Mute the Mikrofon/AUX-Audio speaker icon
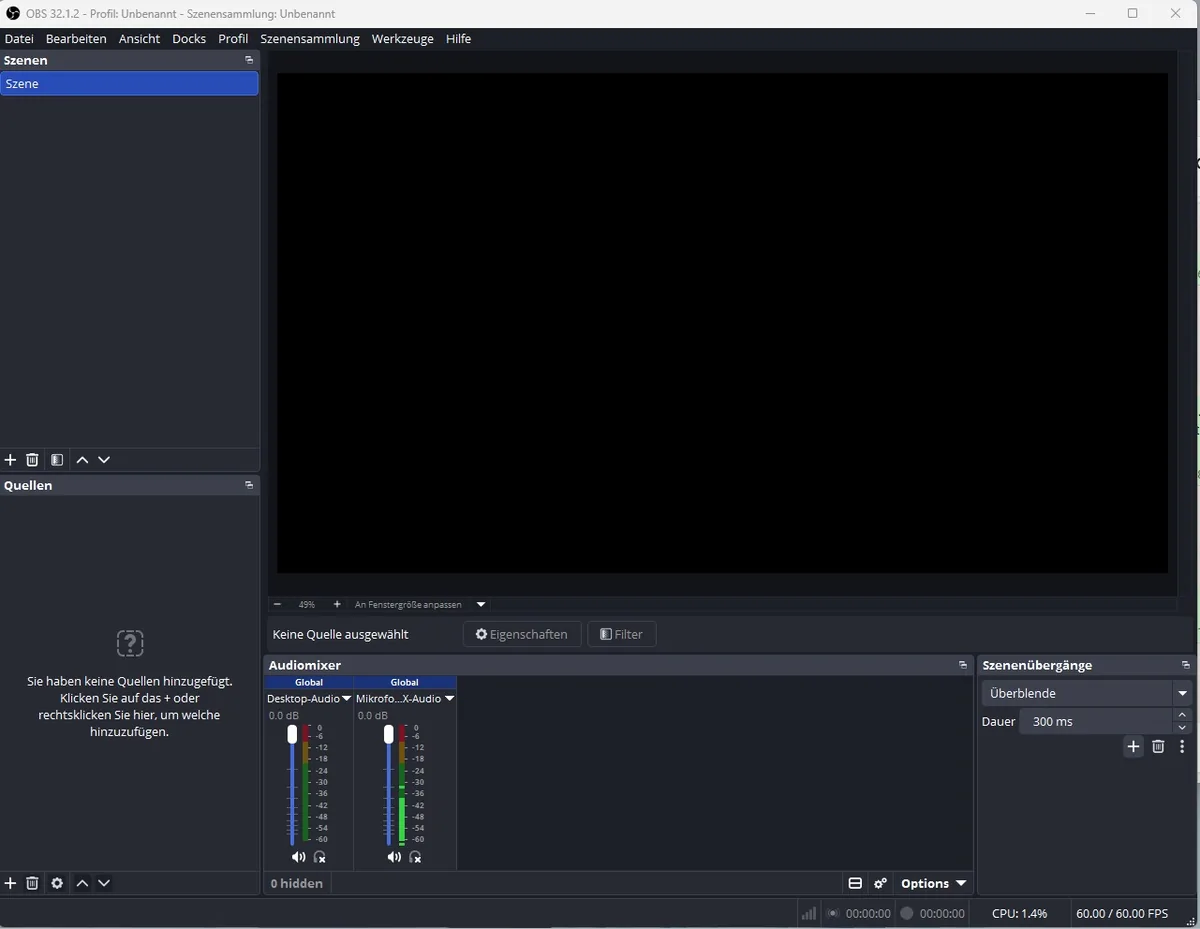The height and width of the screenshot is (929, 1200). tap(394, 857)
